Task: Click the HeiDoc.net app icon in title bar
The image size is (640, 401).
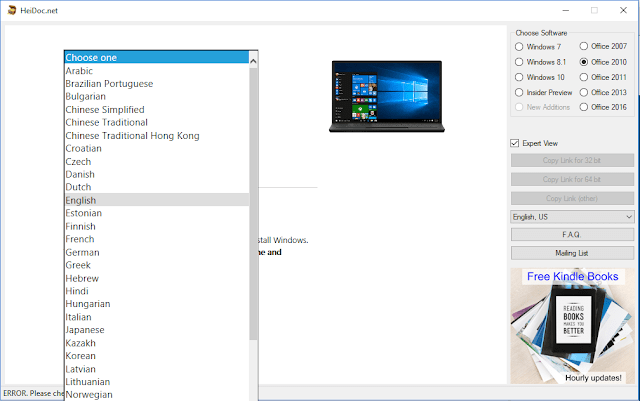Action: pos(12,10)
